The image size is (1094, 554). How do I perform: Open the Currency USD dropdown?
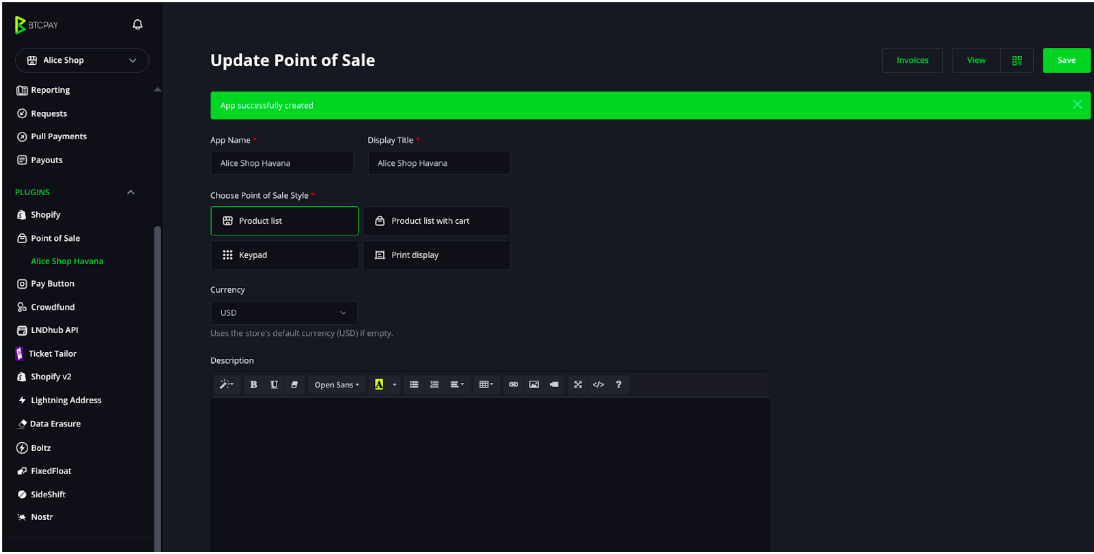tap(284, 313)
